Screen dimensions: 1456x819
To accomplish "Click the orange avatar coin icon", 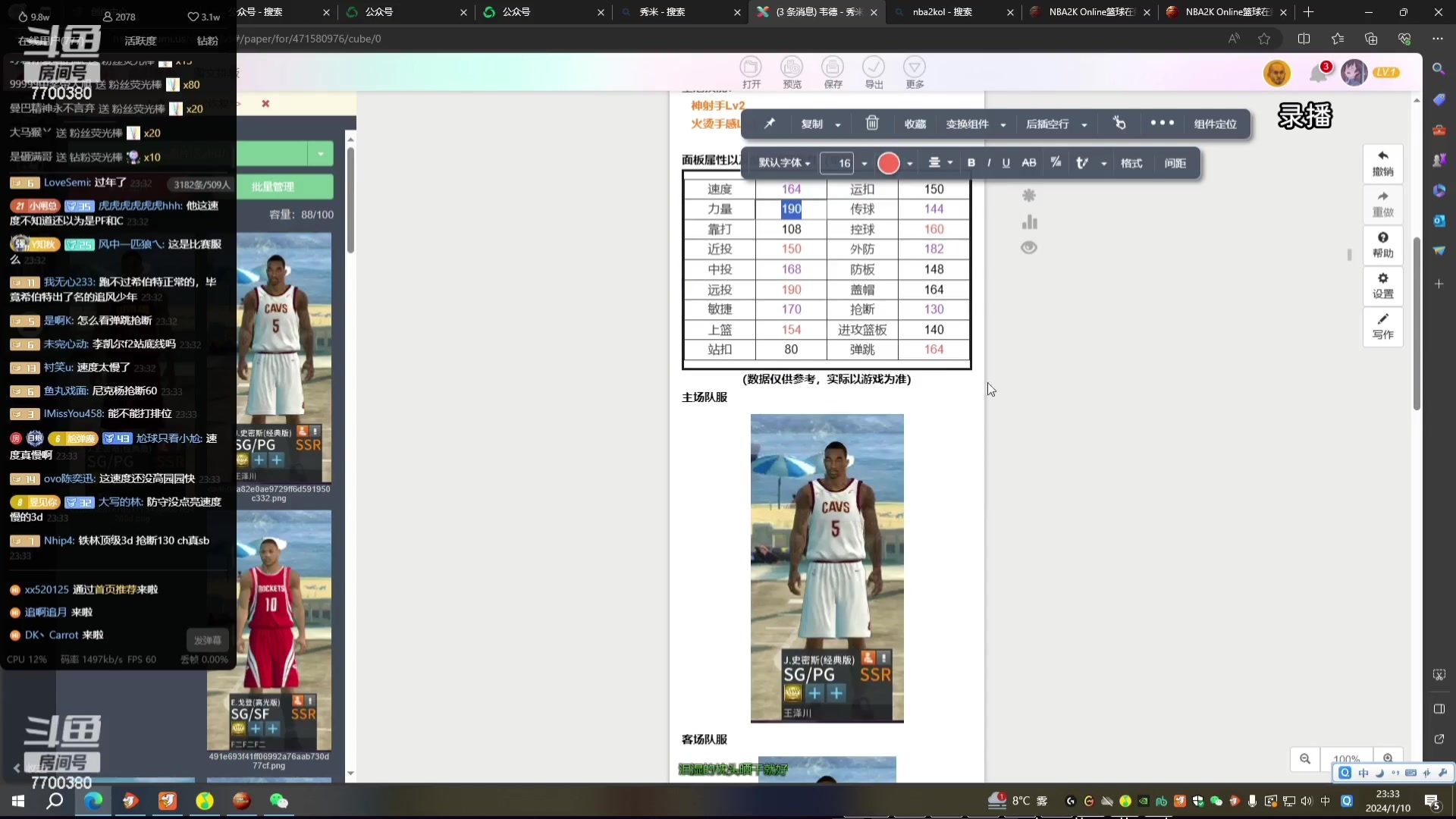I will click(x=1277, y=73).
